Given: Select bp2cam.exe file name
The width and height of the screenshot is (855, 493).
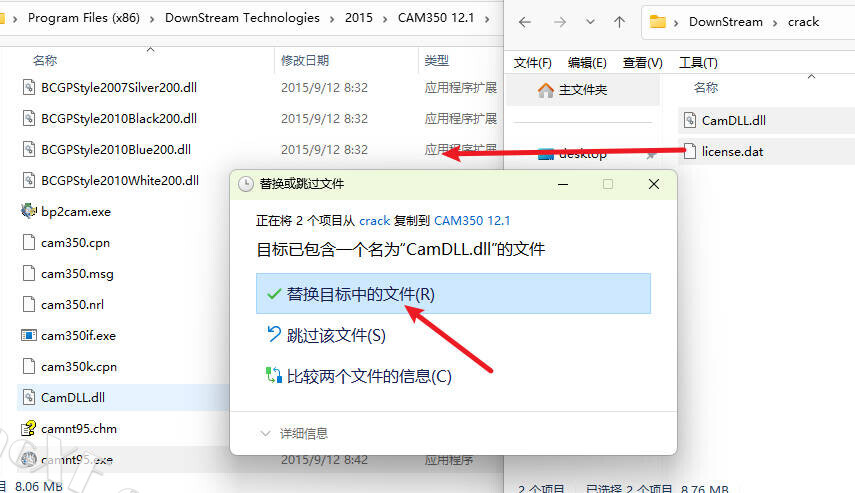Looking at the screenshot, I should [76, 212].
